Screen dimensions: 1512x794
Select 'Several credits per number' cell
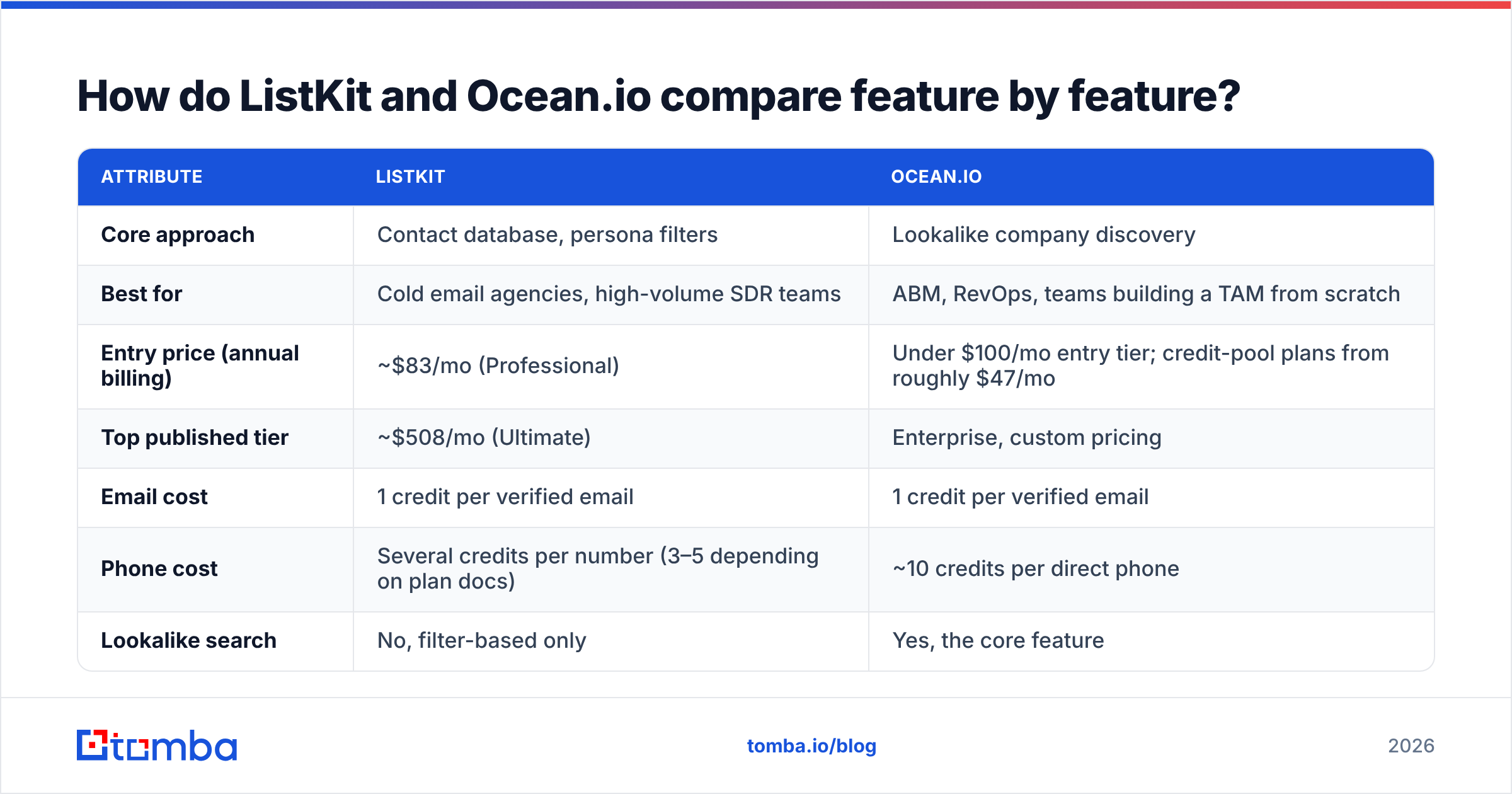(x=598, y=569)
